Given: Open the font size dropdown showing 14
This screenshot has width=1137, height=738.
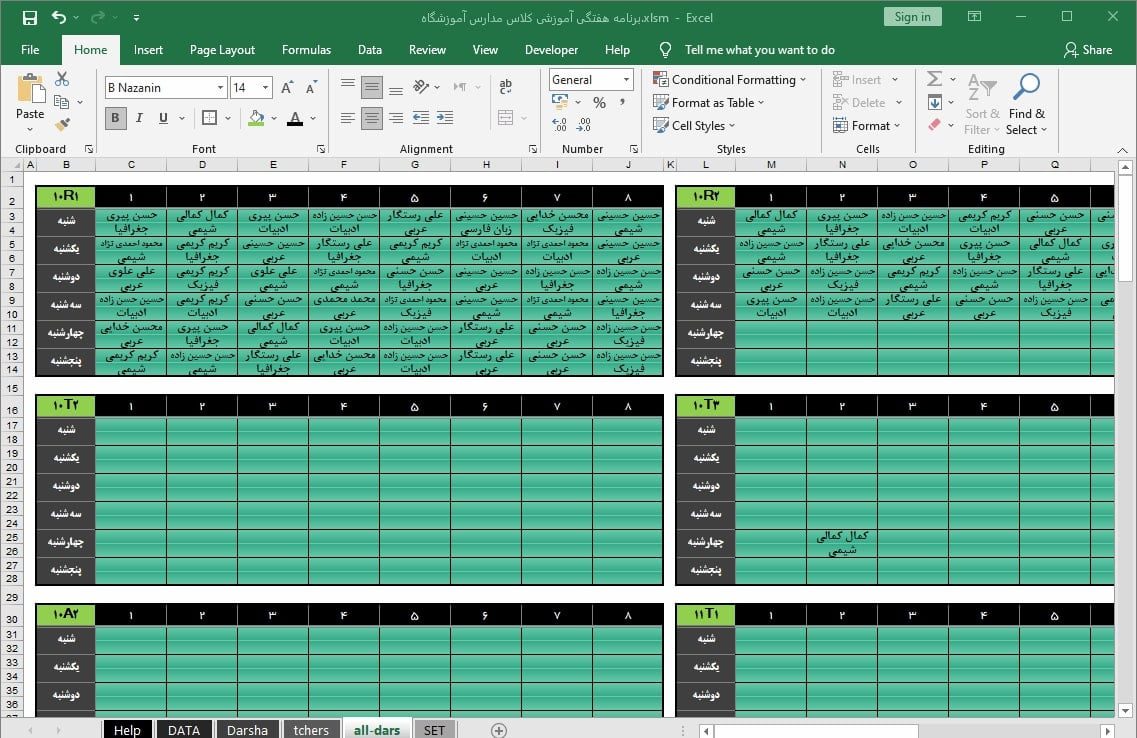Looking at the screenshot, I should [265, 88].
